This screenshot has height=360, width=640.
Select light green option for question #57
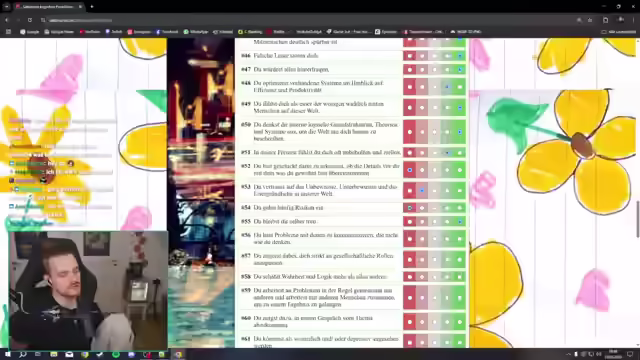click(x=447, y=260)
